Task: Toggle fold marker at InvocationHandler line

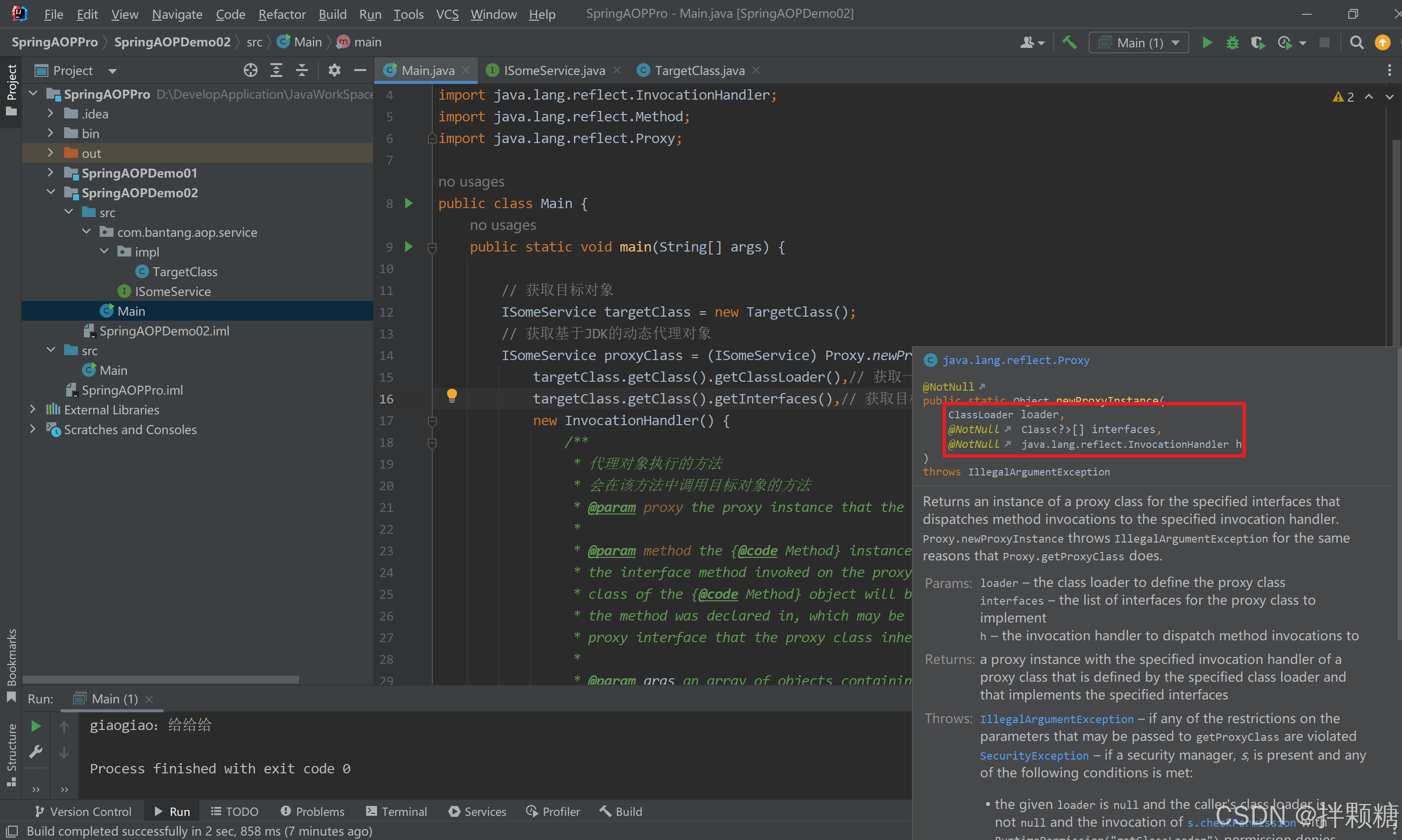Action: [432, 421]
